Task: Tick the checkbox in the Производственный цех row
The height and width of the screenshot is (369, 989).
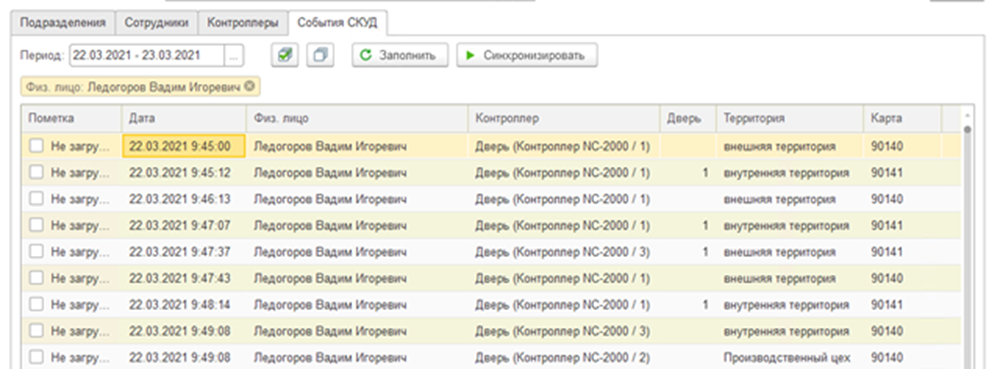Action: click(37, 357)
